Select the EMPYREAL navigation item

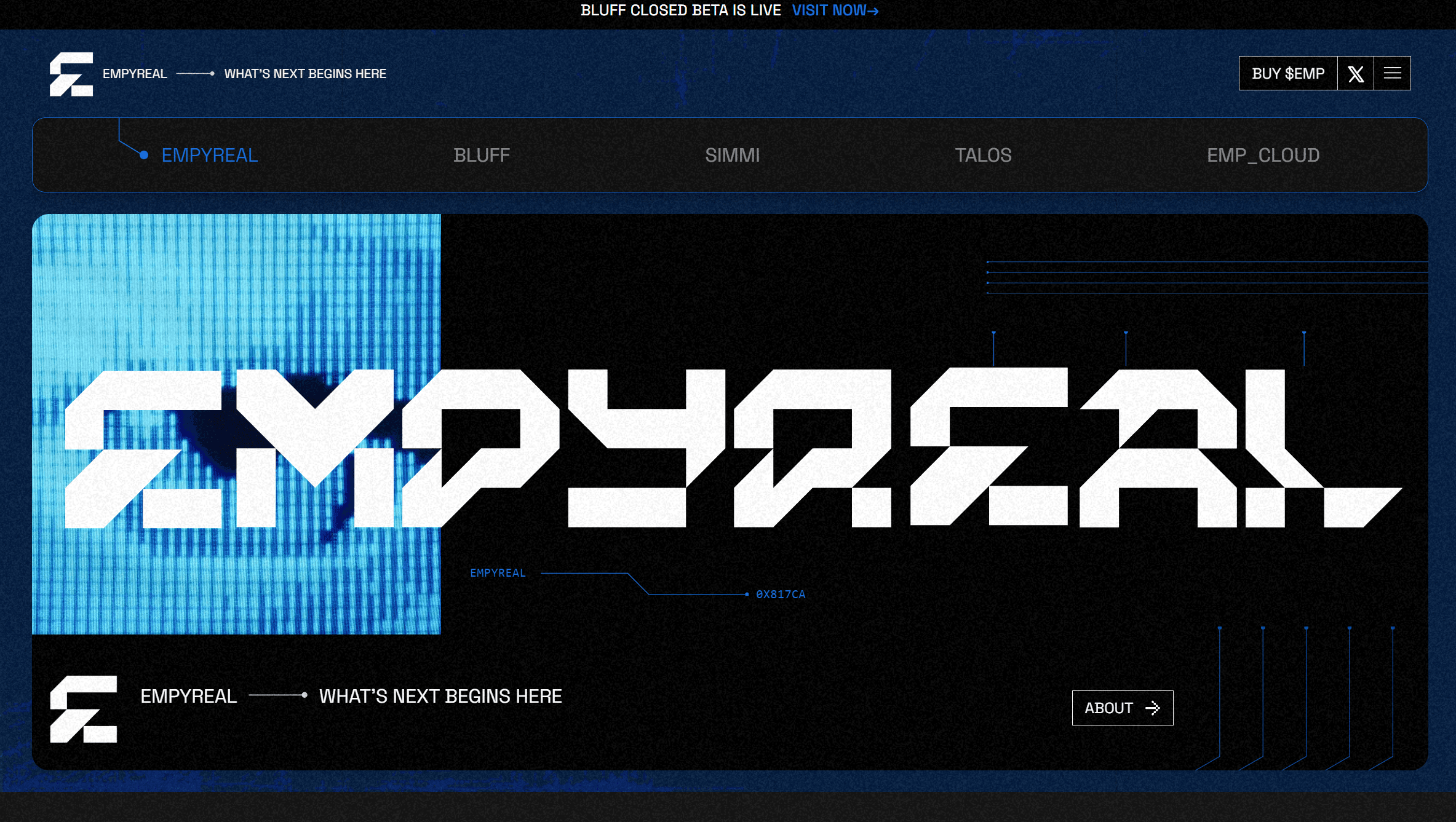coord(209,156)
